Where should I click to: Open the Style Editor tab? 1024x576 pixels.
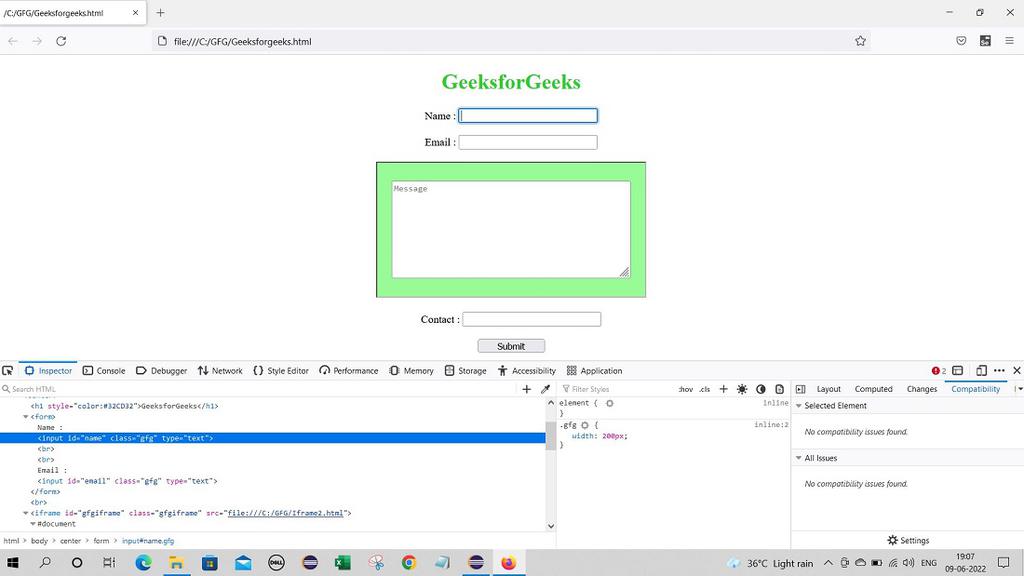click(281, 370)
